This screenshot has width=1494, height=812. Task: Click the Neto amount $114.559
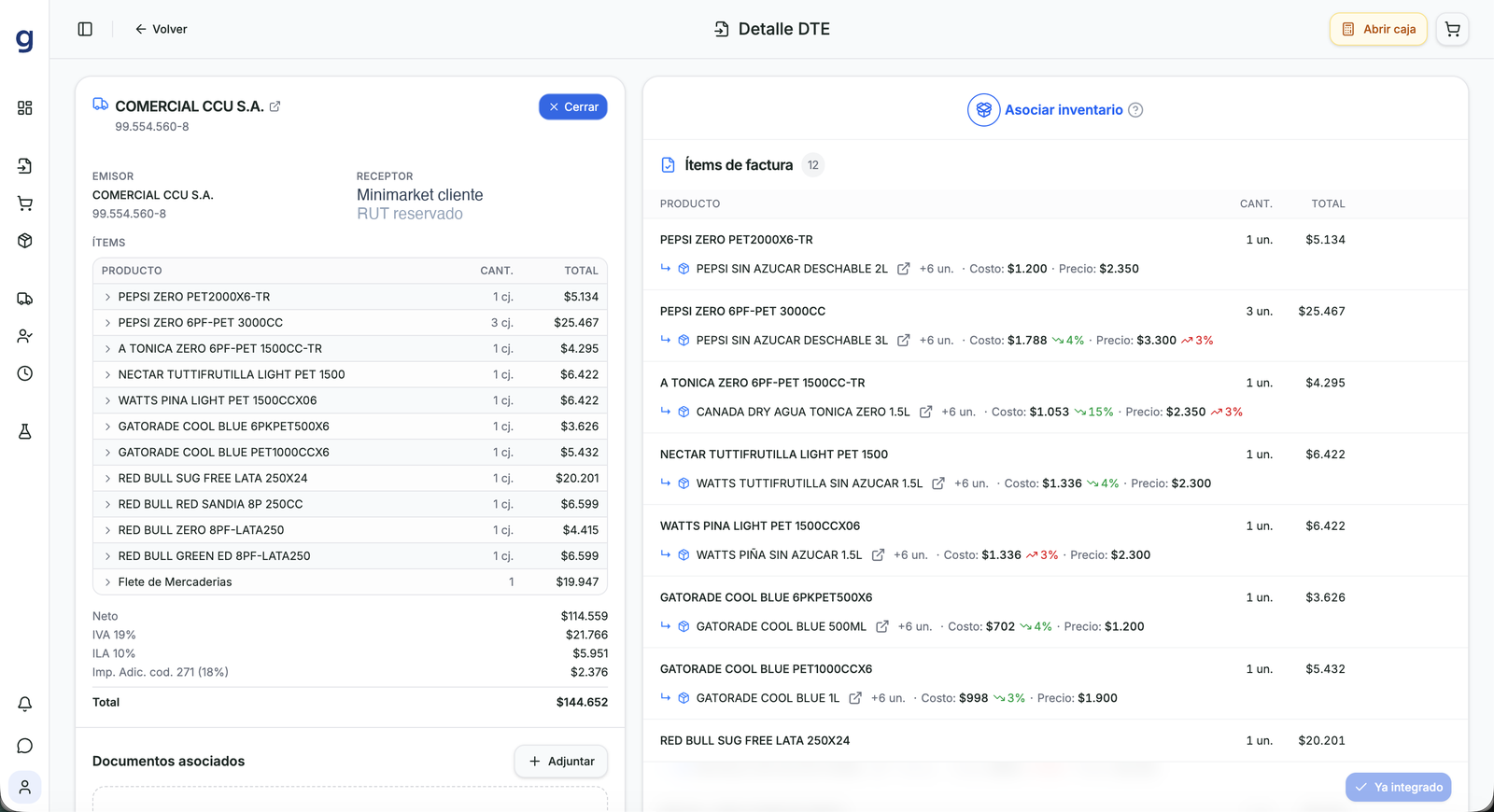(x=585, y=616)
